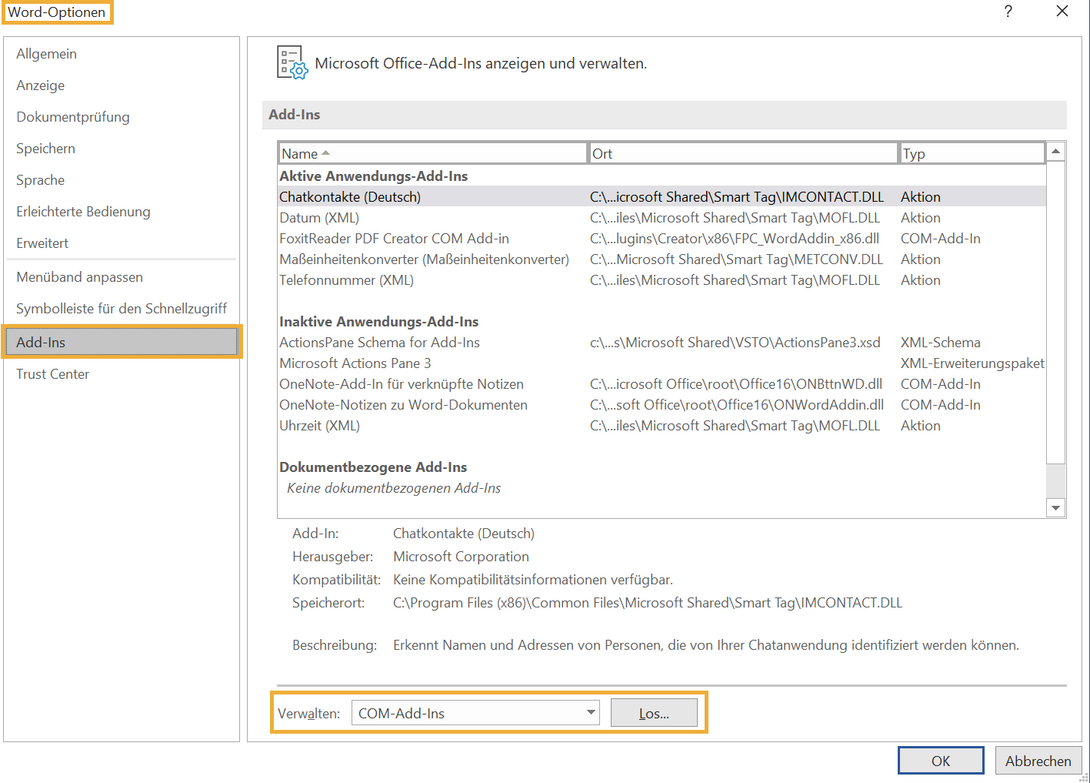Click the list scrollbar up arrow

tap(1055, 152)
